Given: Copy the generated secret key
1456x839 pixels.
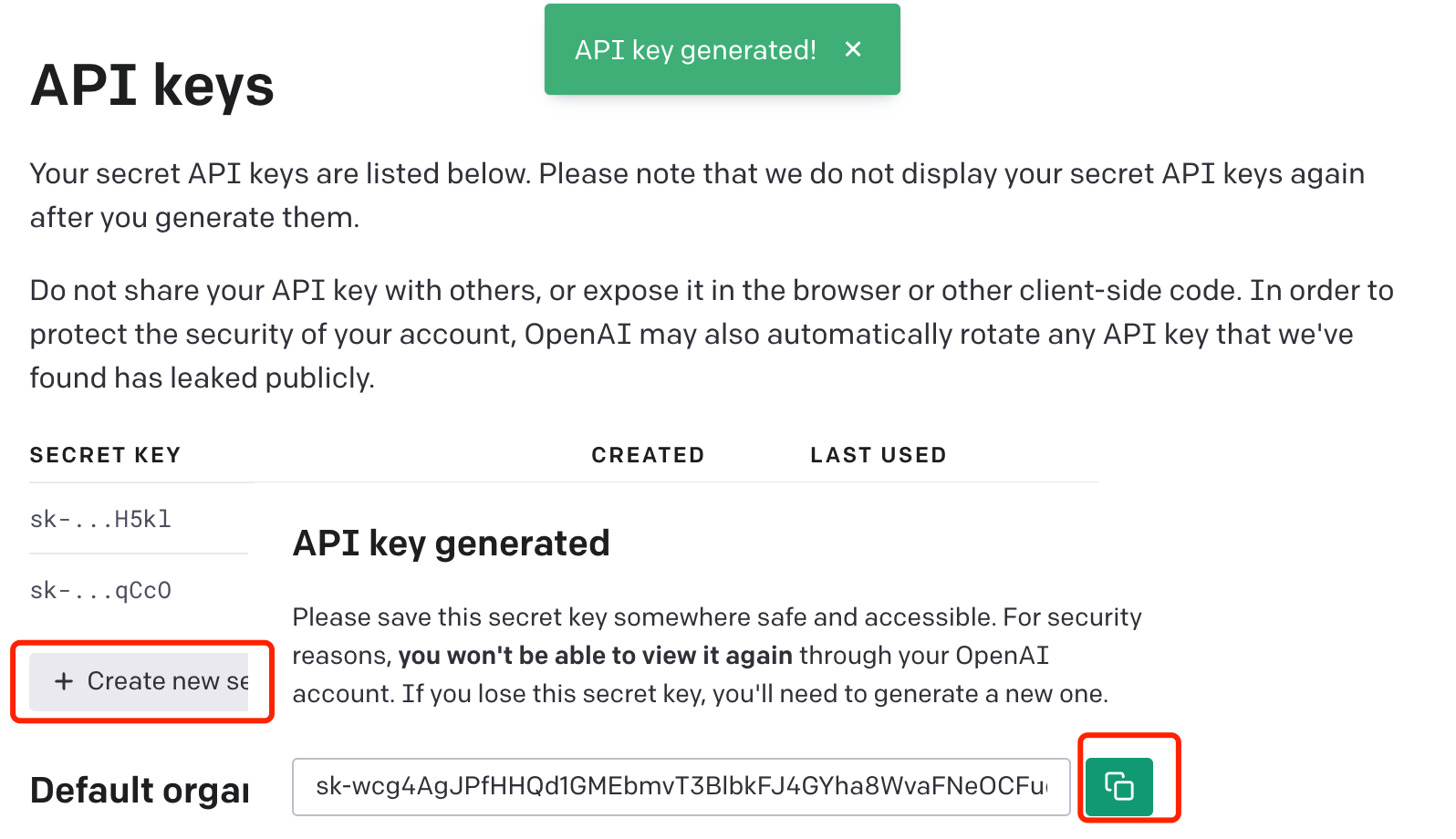Looking at the screenshot, I should pos(1118,786).
